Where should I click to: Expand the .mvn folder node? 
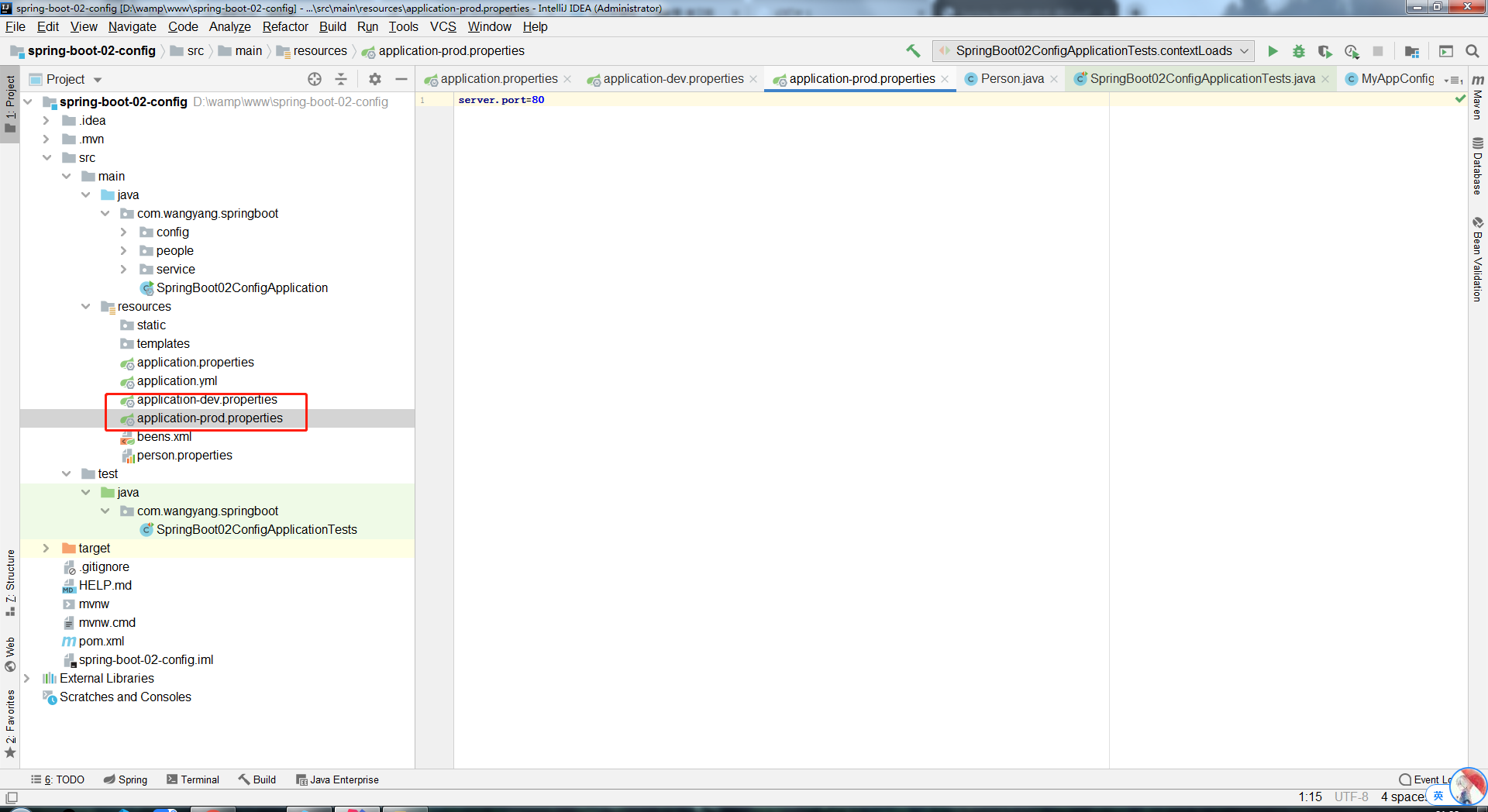pyautogui.click(x=46, y=139)
